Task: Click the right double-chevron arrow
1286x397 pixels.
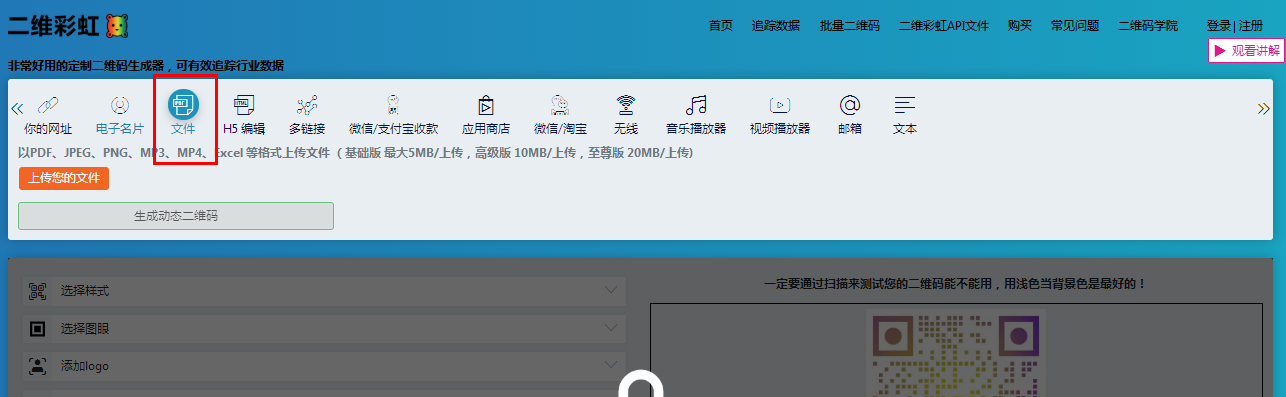Action: pos(1264,108)
